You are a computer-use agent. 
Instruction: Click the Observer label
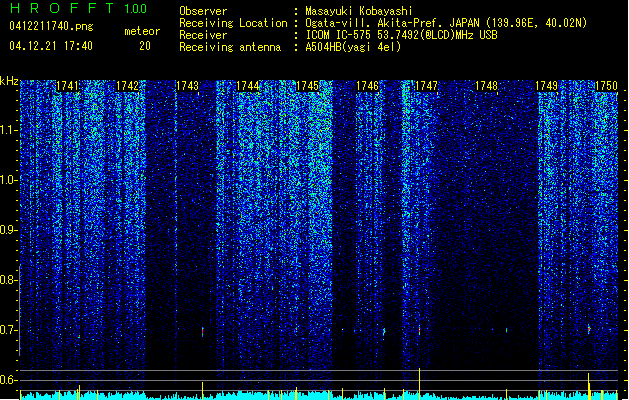click(203, 11)
